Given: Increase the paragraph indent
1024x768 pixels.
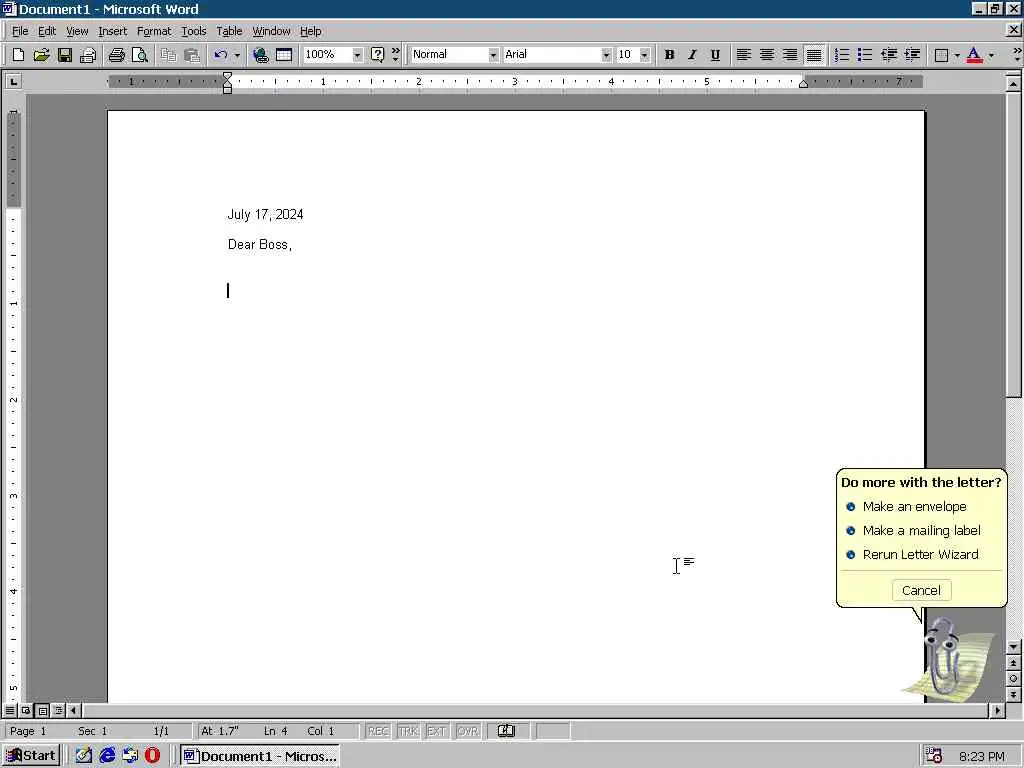Looking at the screenshot, I should (912, 55).
